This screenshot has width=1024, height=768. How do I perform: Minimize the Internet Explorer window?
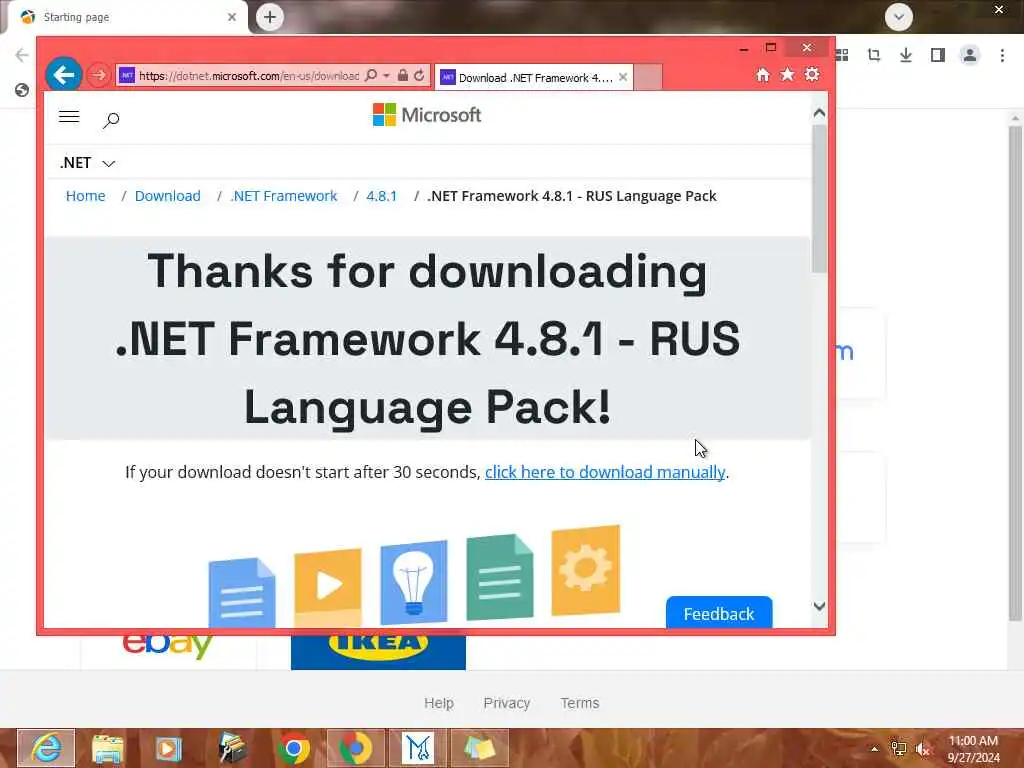click(744, 48)
